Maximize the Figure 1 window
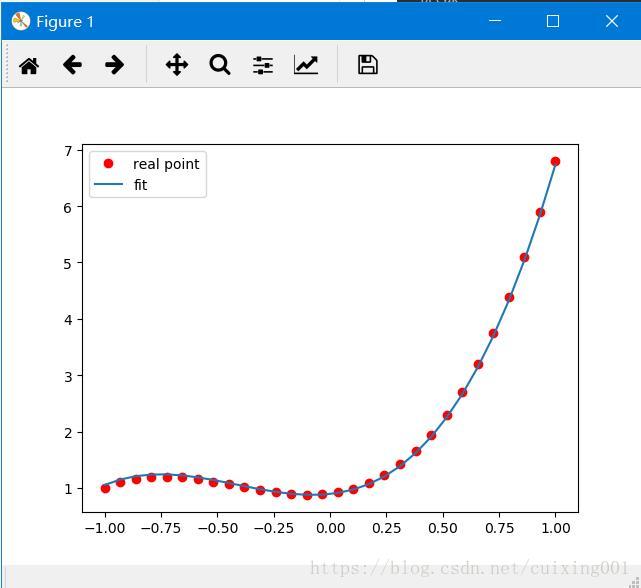The image size is (641, 588). [x=553, y=21]
